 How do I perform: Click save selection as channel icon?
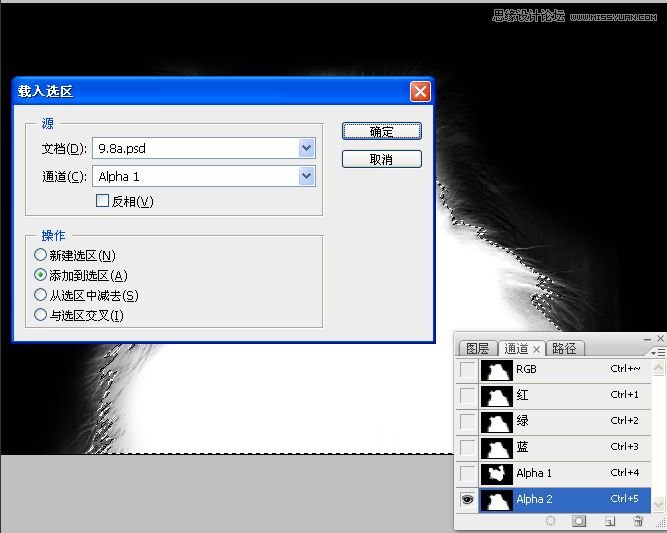tap(579, 521)
